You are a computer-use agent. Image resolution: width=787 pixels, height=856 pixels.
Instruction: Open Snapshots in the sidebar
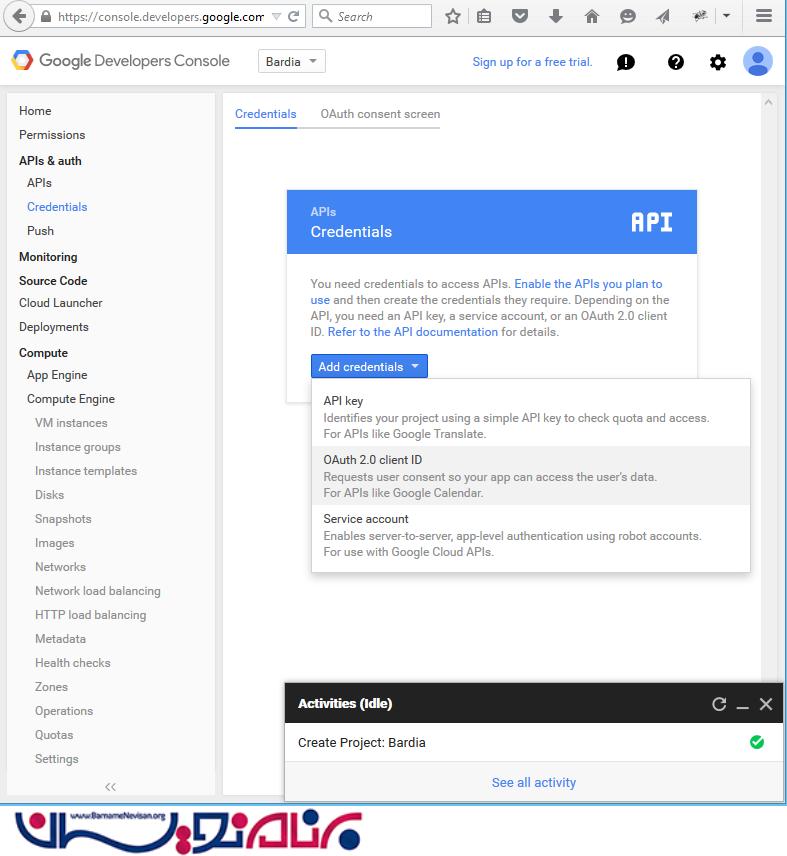[x=63, y=519]
